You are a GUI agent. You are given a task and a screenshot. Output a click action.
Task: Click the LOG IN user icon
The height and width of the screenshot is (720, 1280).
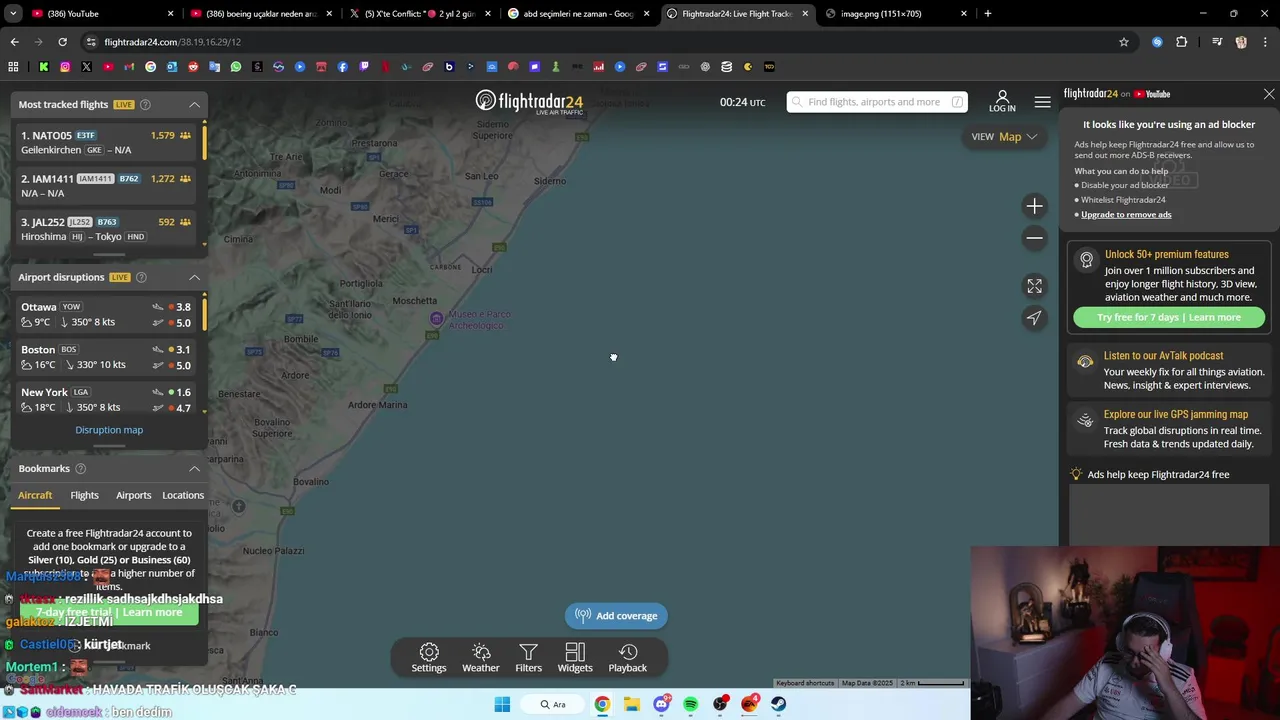(1002, 101)
